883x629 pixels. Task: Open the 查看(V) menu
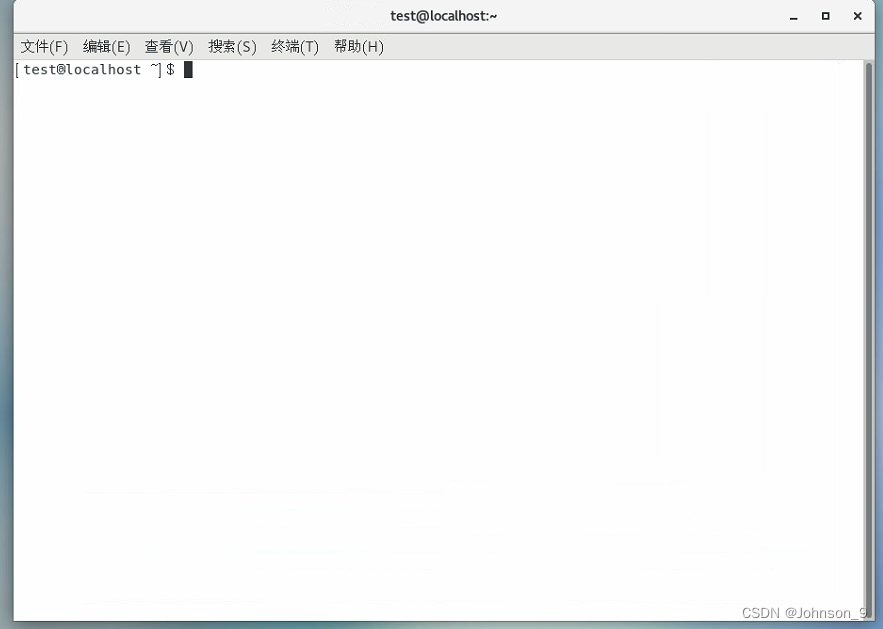(169, 46)
